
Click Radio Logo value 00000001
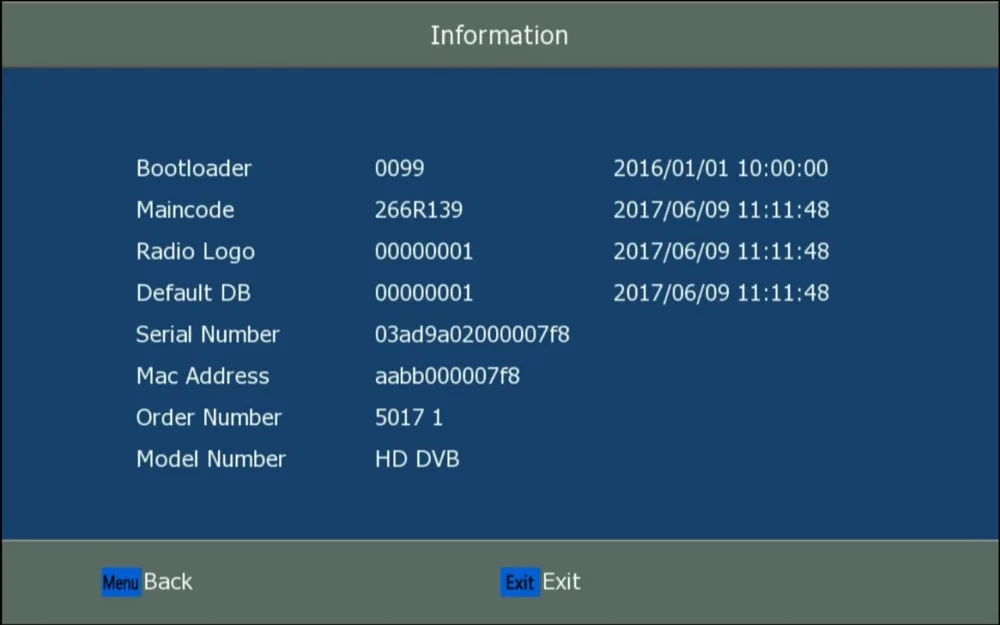point(424,251)
